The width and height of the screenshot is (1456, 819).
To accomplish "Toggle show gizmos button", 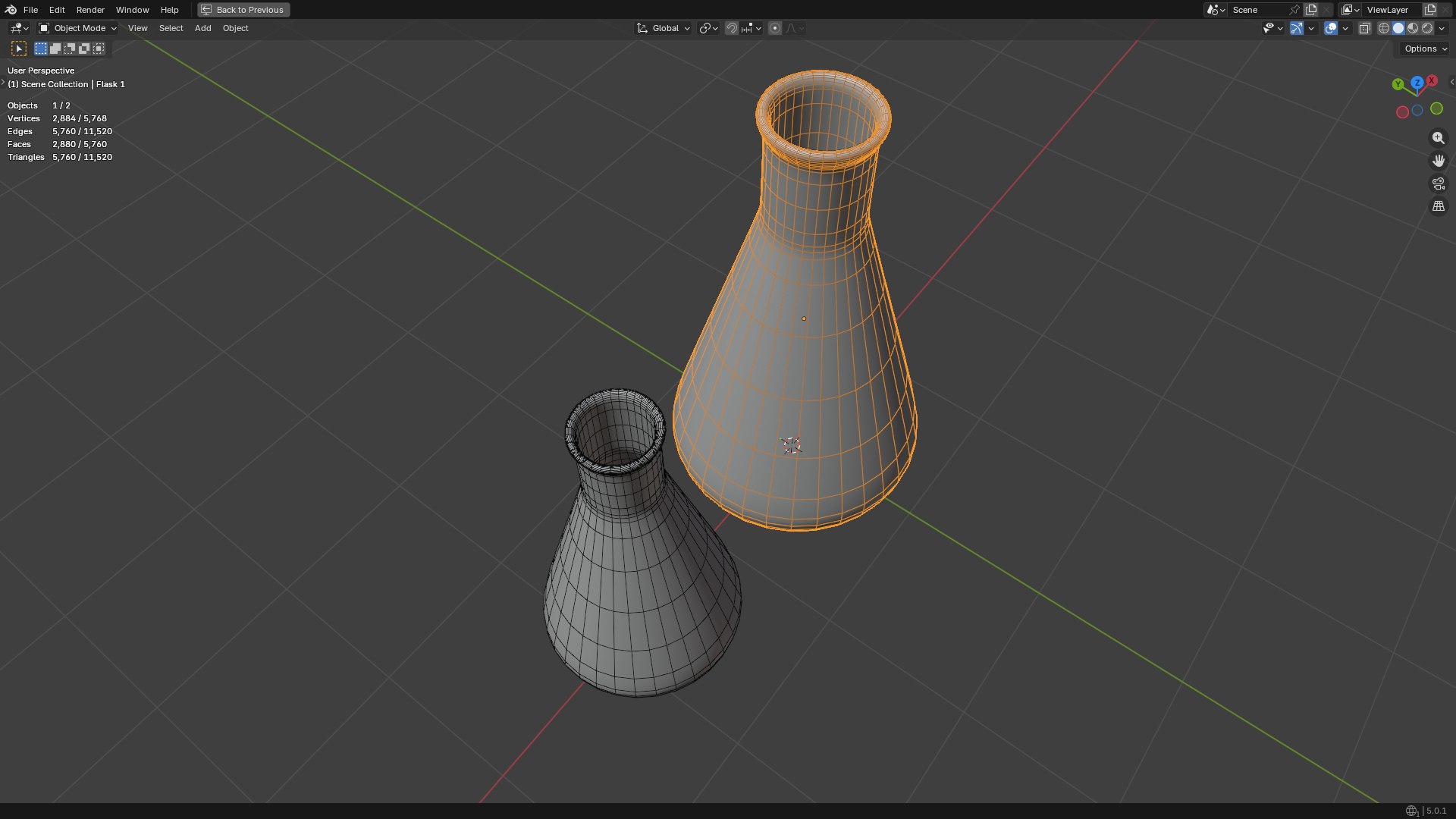I will click(x=1297, y=28).
